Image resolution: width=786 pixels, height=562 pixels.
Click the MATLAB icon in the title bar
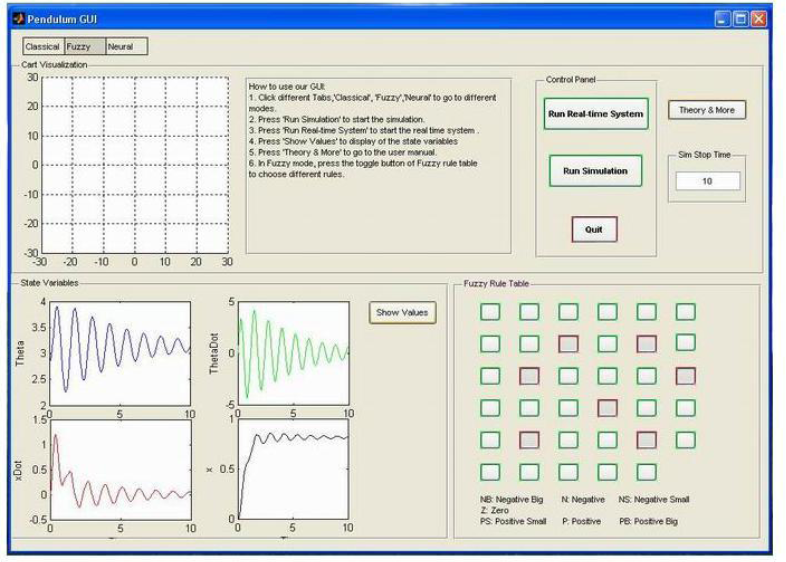pos(17,19)
